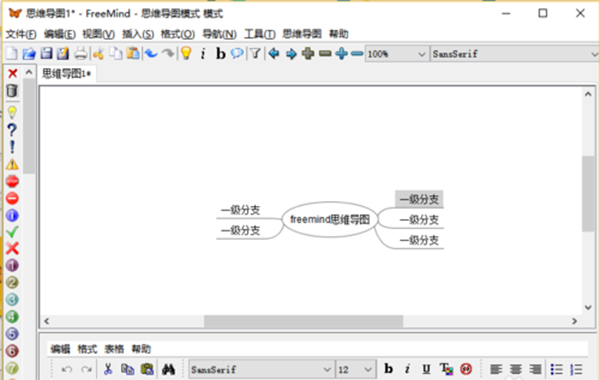Open the 格式(O) menu in menu bar
This screenshot has height=380, width=600.
coord(178,34)
